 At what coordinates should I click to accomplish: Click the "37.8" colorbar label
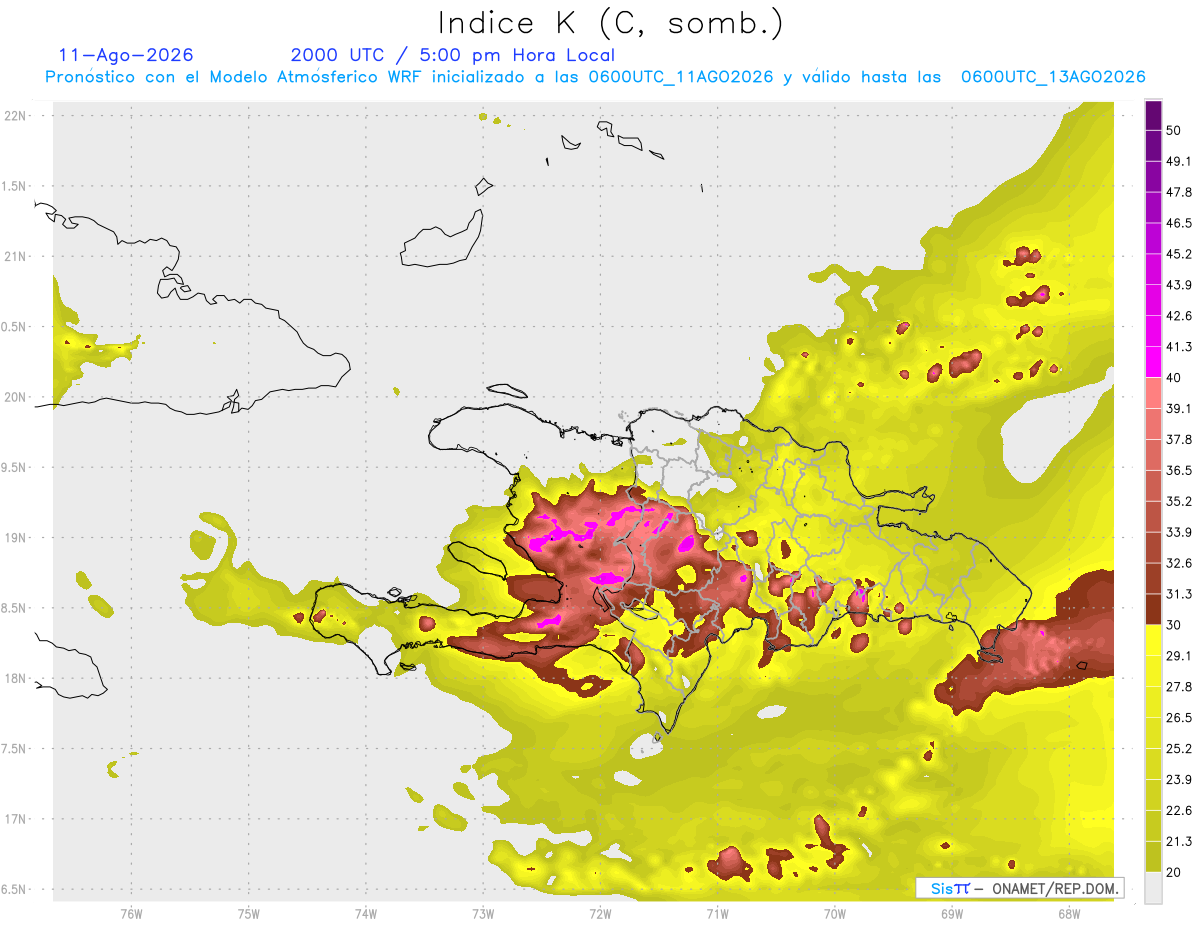[x=1178, y=439]
